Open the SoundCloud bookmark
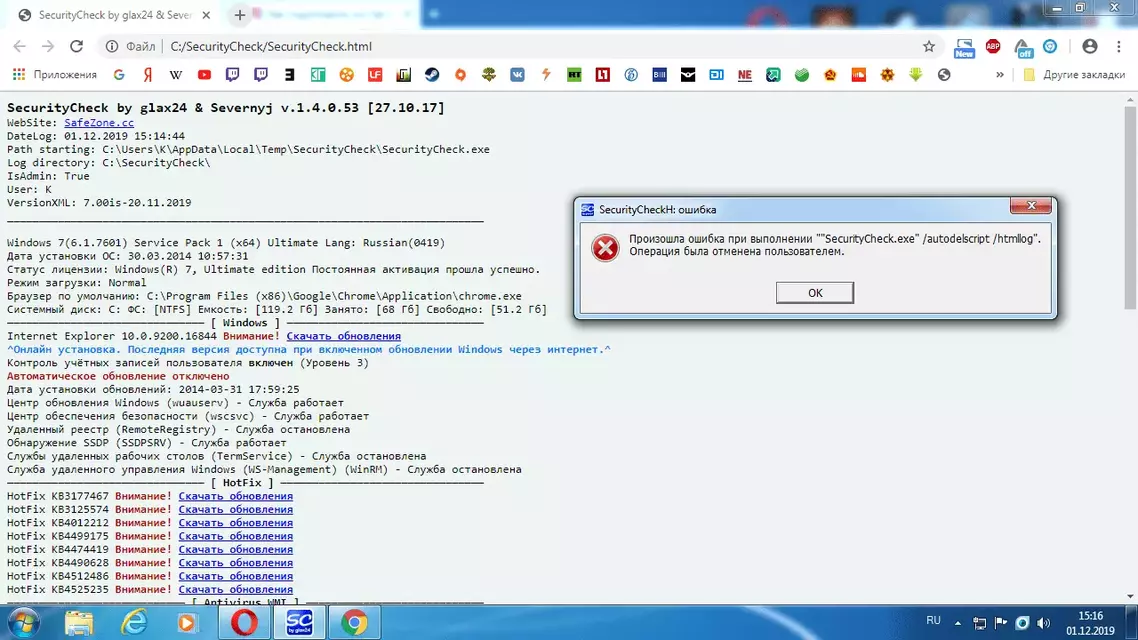1138x640 pixels. point(859,75)
